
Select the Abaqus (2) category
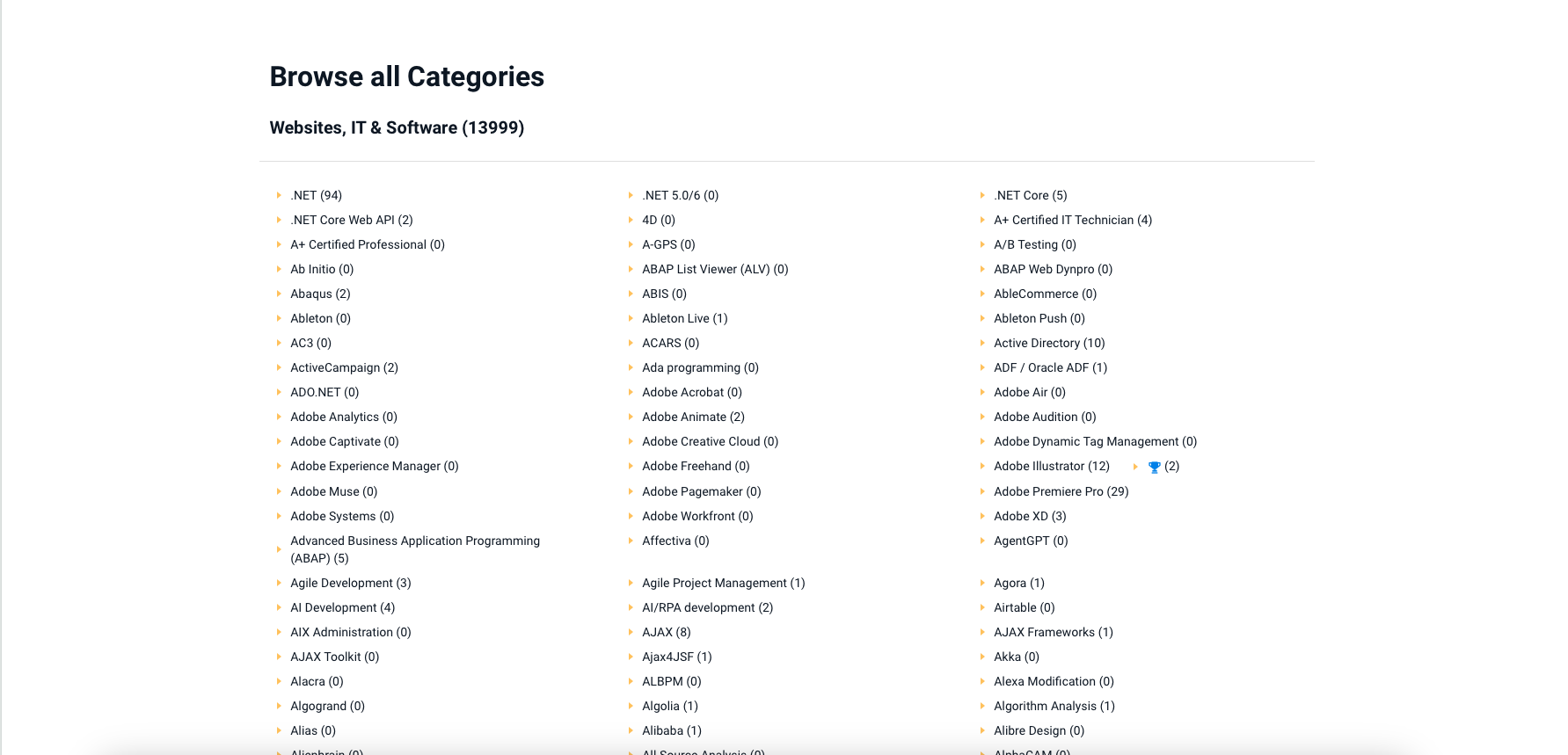[x=320, y=294]
